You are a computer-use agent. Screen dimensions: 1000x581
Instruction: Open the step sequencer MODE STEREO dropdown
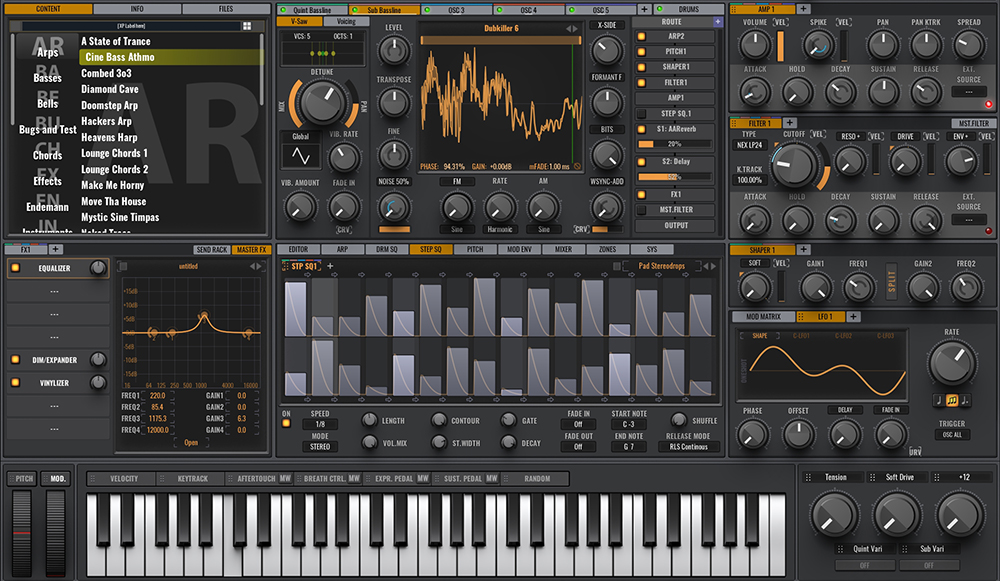(x=320, y=446)
